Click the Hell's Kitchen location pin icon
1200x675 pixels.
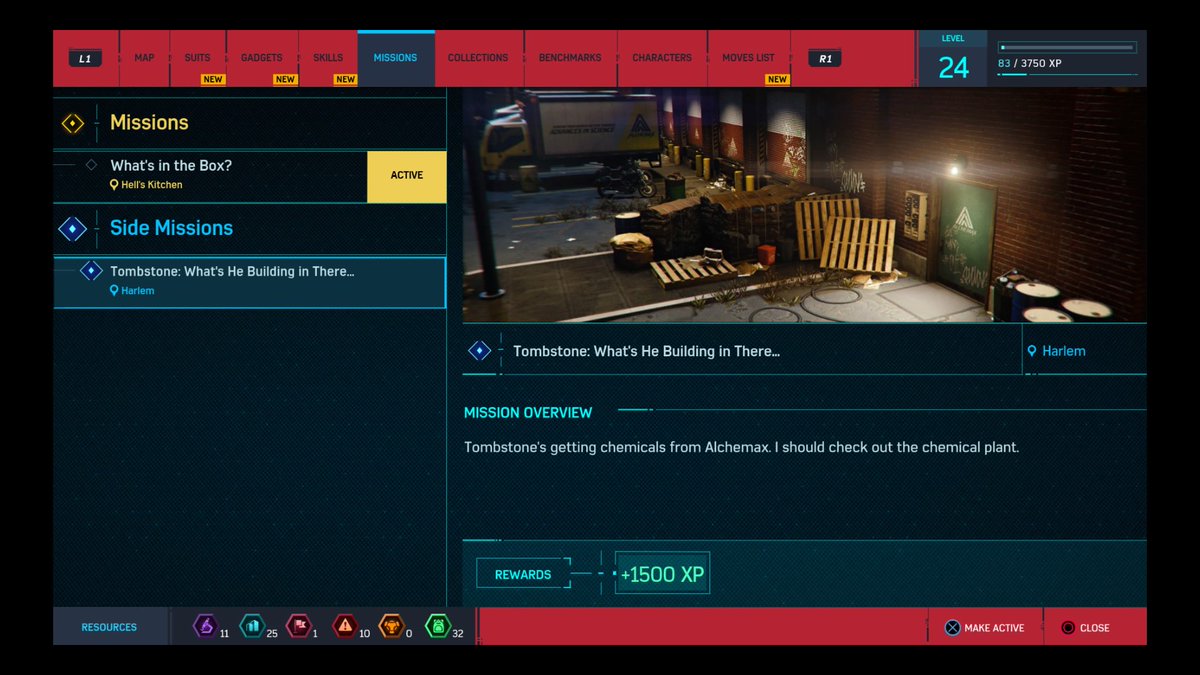pos(115,185)
